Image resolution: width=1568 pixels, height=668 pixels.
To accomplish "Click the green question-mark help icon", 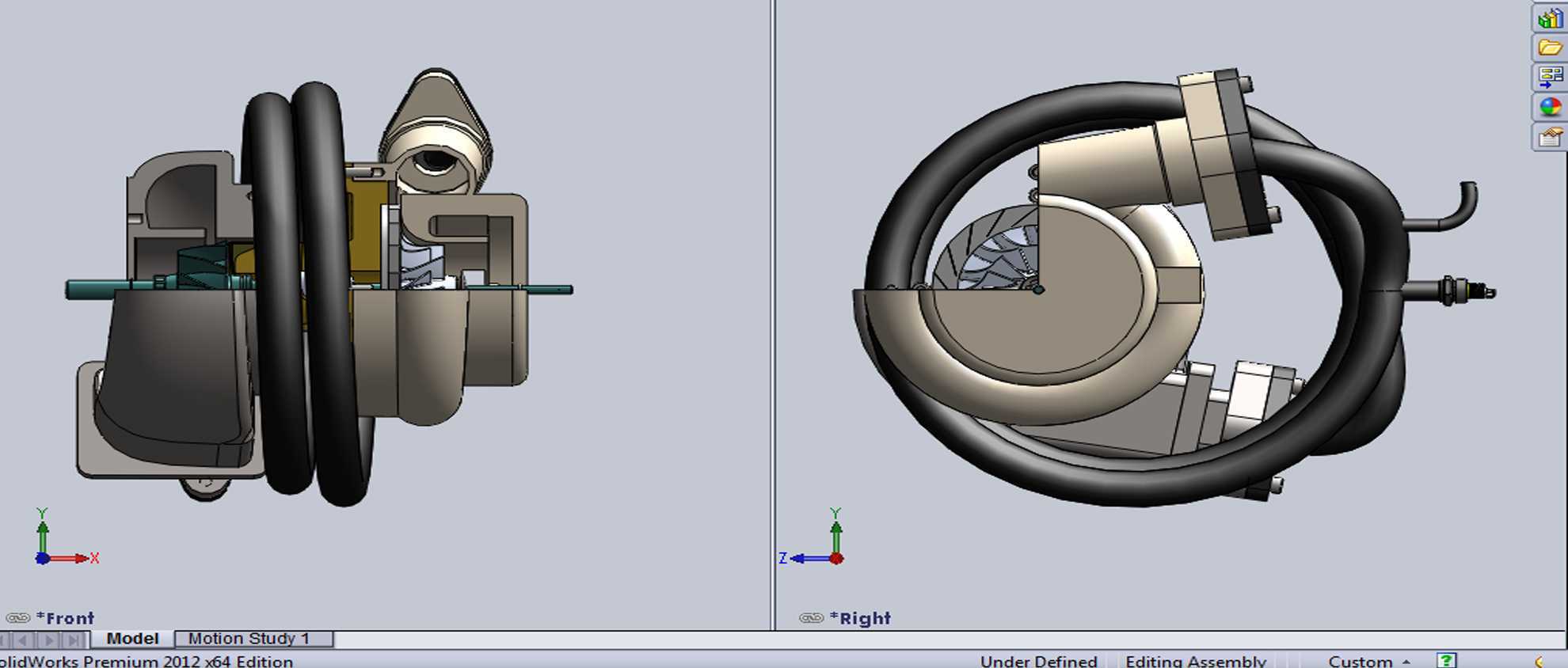I will click(x=1447, y=660).
